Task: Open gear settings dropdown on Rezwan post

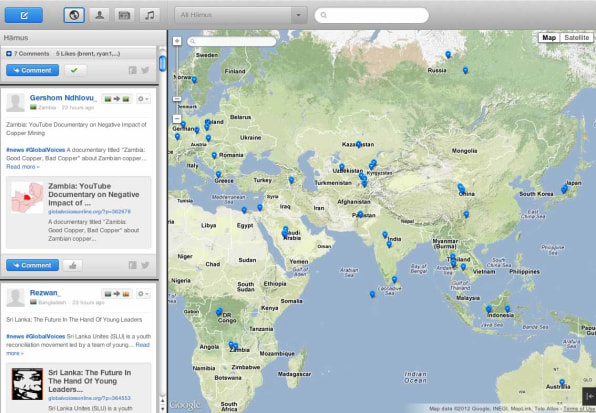Action: pyautogui.click(x=143, y=294)
